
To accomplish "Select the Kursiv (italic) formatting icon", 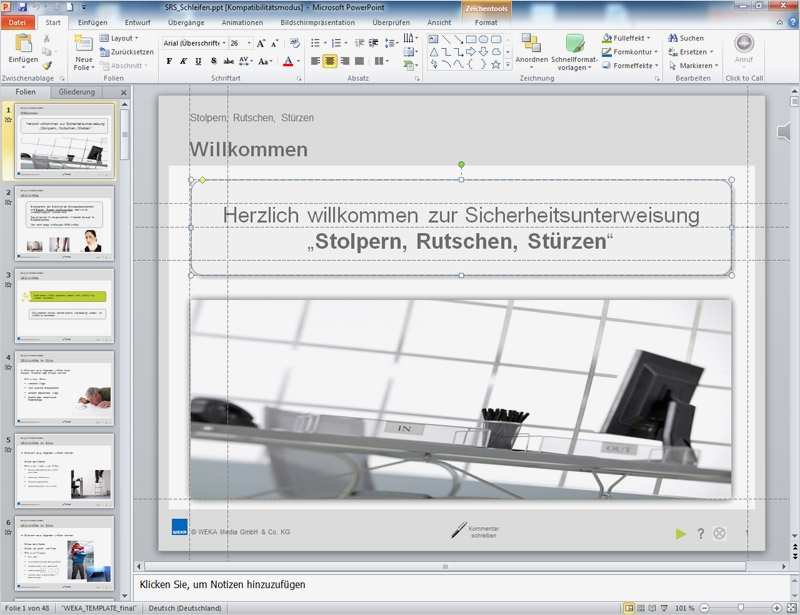I will tap(183, 61).
